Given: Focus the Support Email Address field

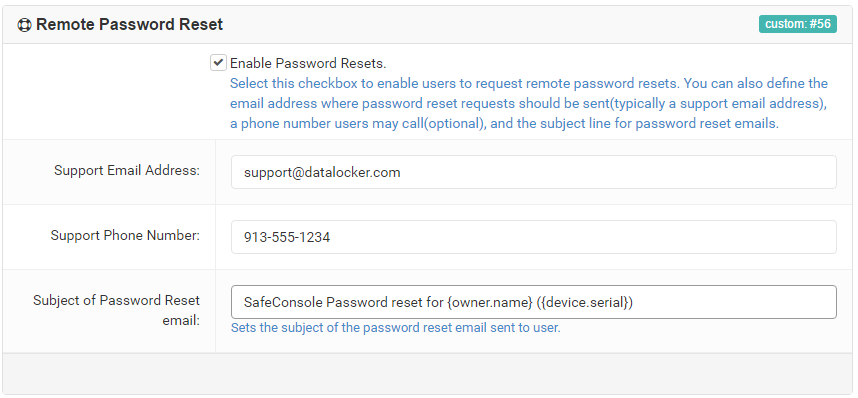Looking at the screenshot, I should click(534, 172).
